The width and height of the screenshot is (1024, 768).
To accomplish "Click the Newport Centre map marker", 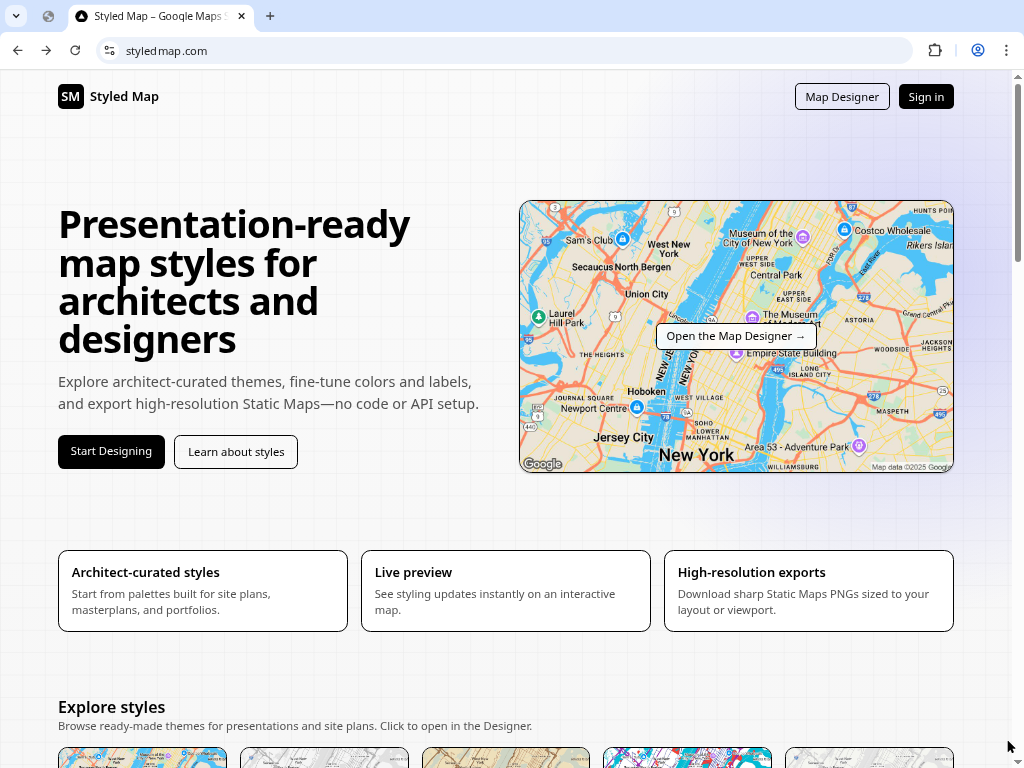I will (x=637, y=408).
